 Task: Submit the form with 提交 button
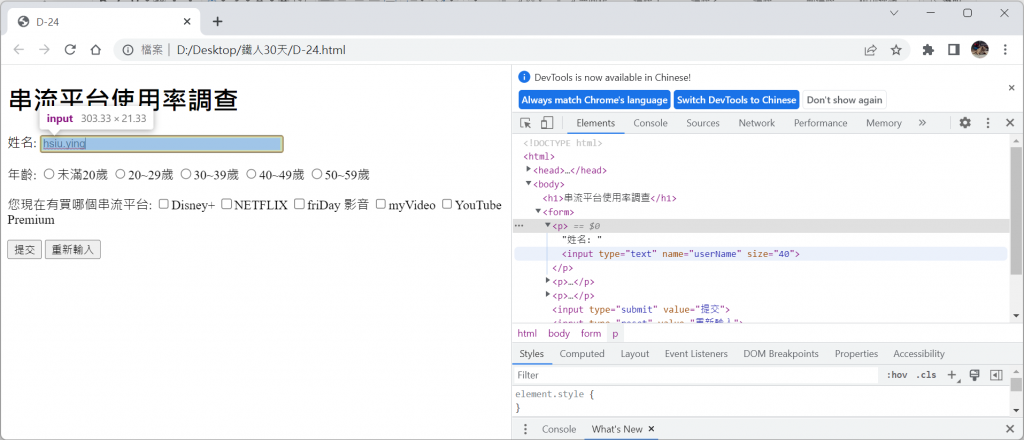pyautogui.click(x=25, y=249)
